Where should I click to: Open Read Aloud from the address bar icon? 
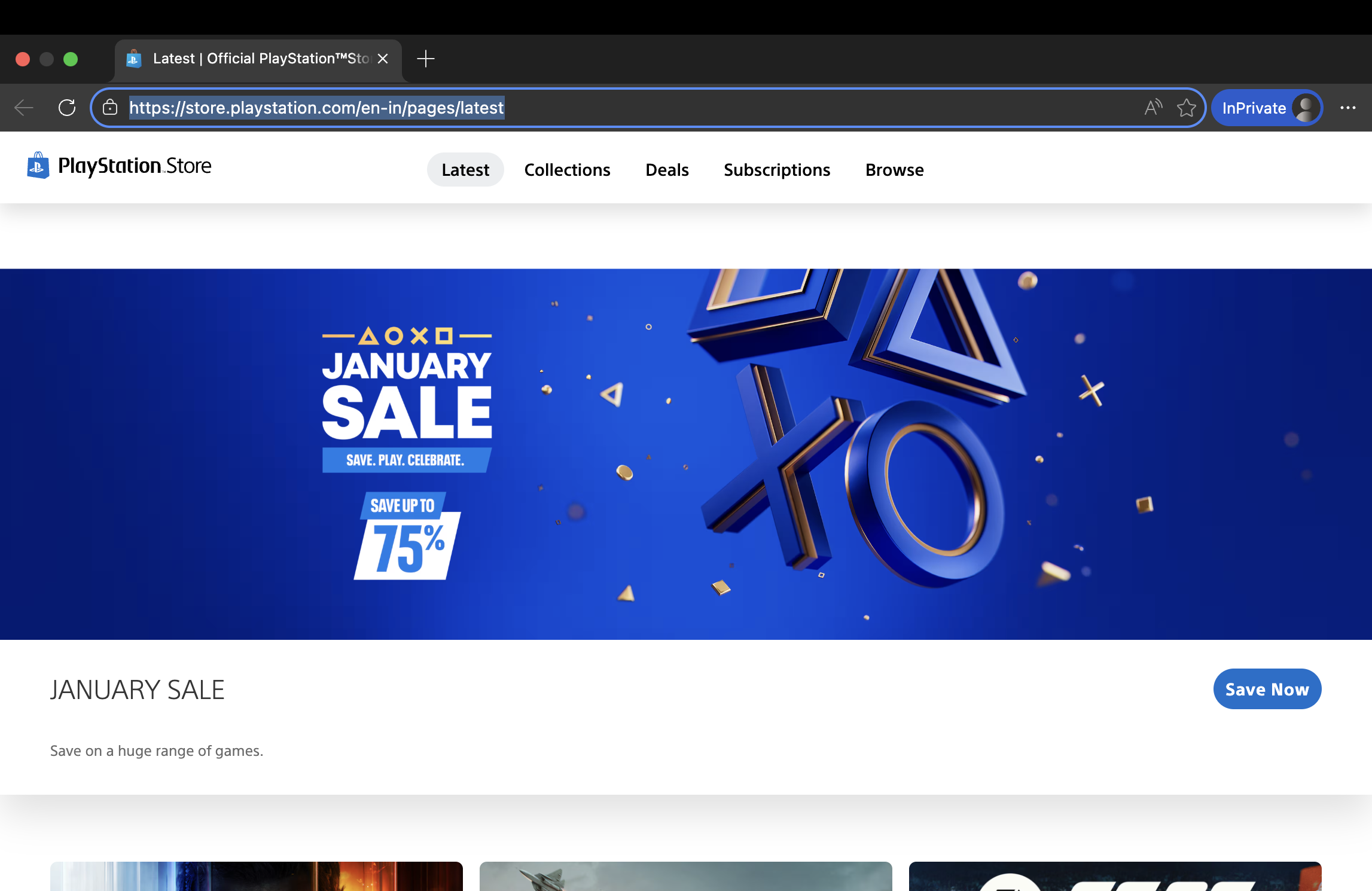1153,108
